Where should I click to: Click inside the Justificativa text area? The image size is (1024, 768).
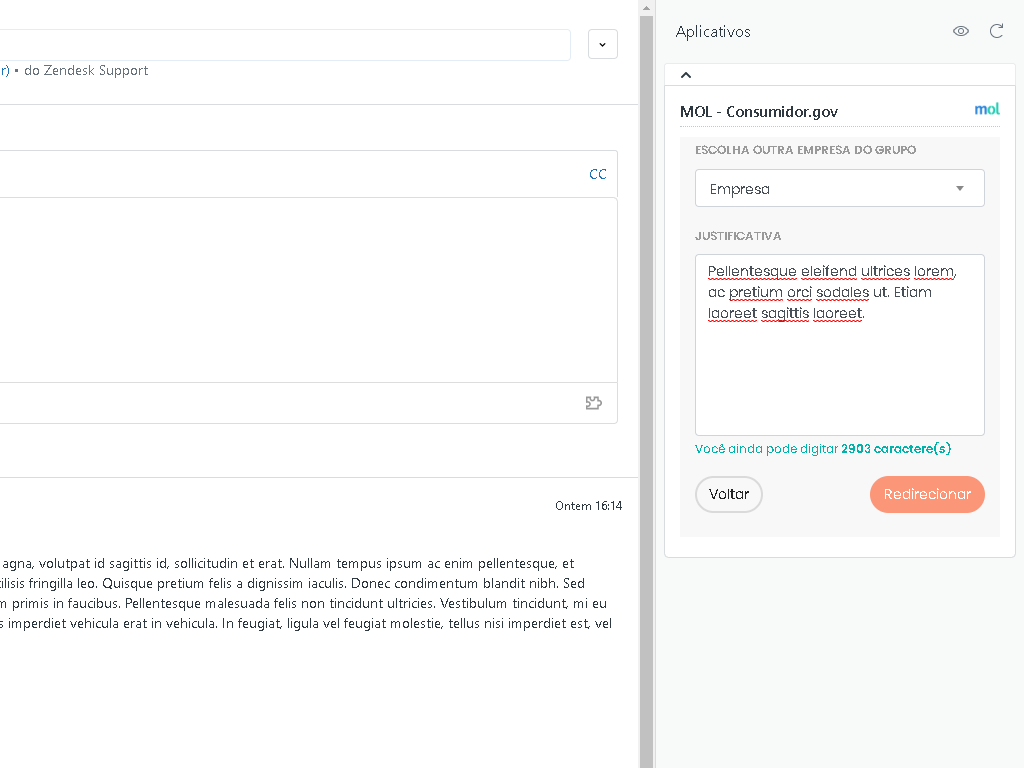coord(839,370)
